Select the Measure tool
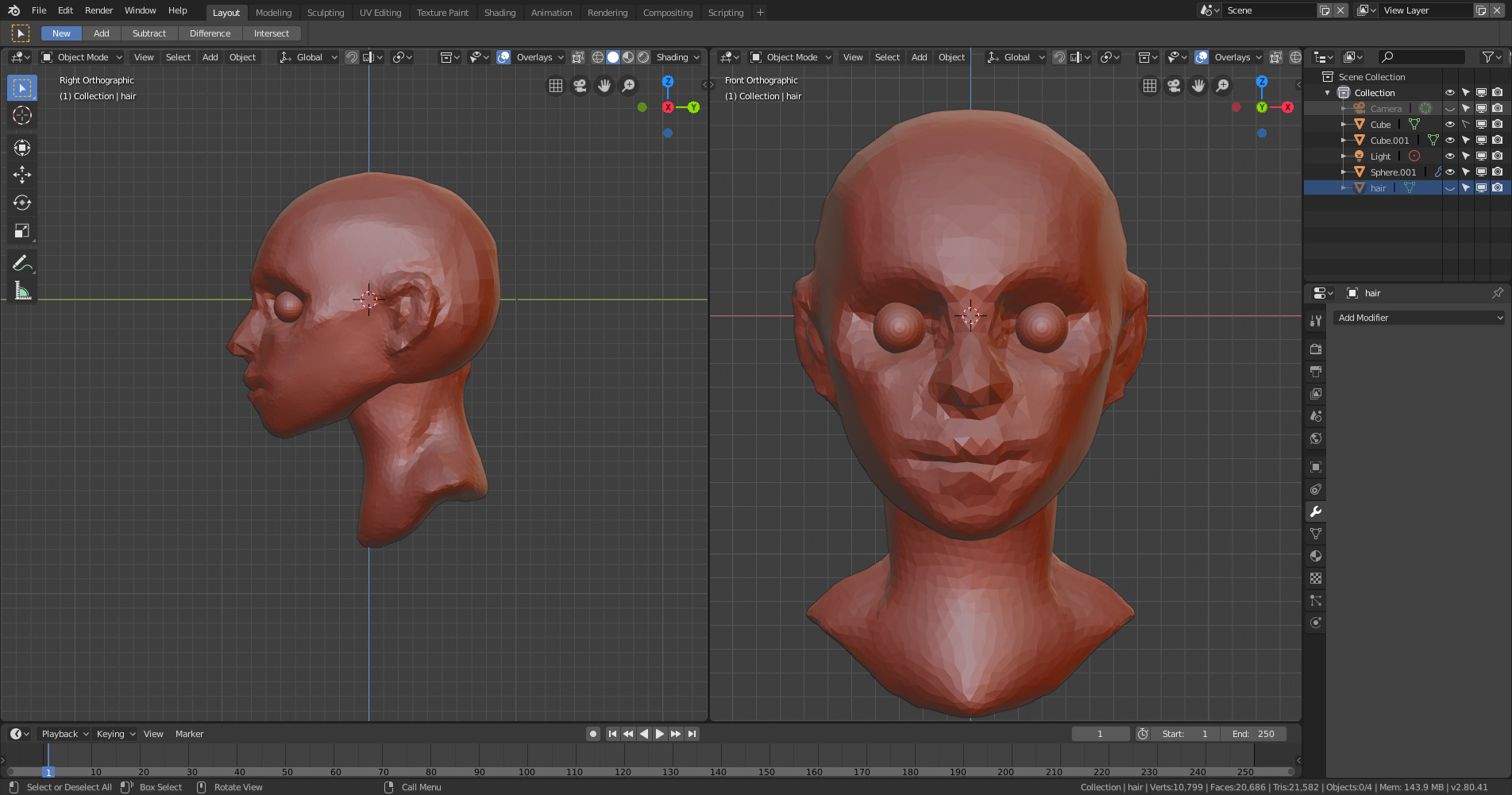This screenshot has width=1512, height=795. (22, 291)
